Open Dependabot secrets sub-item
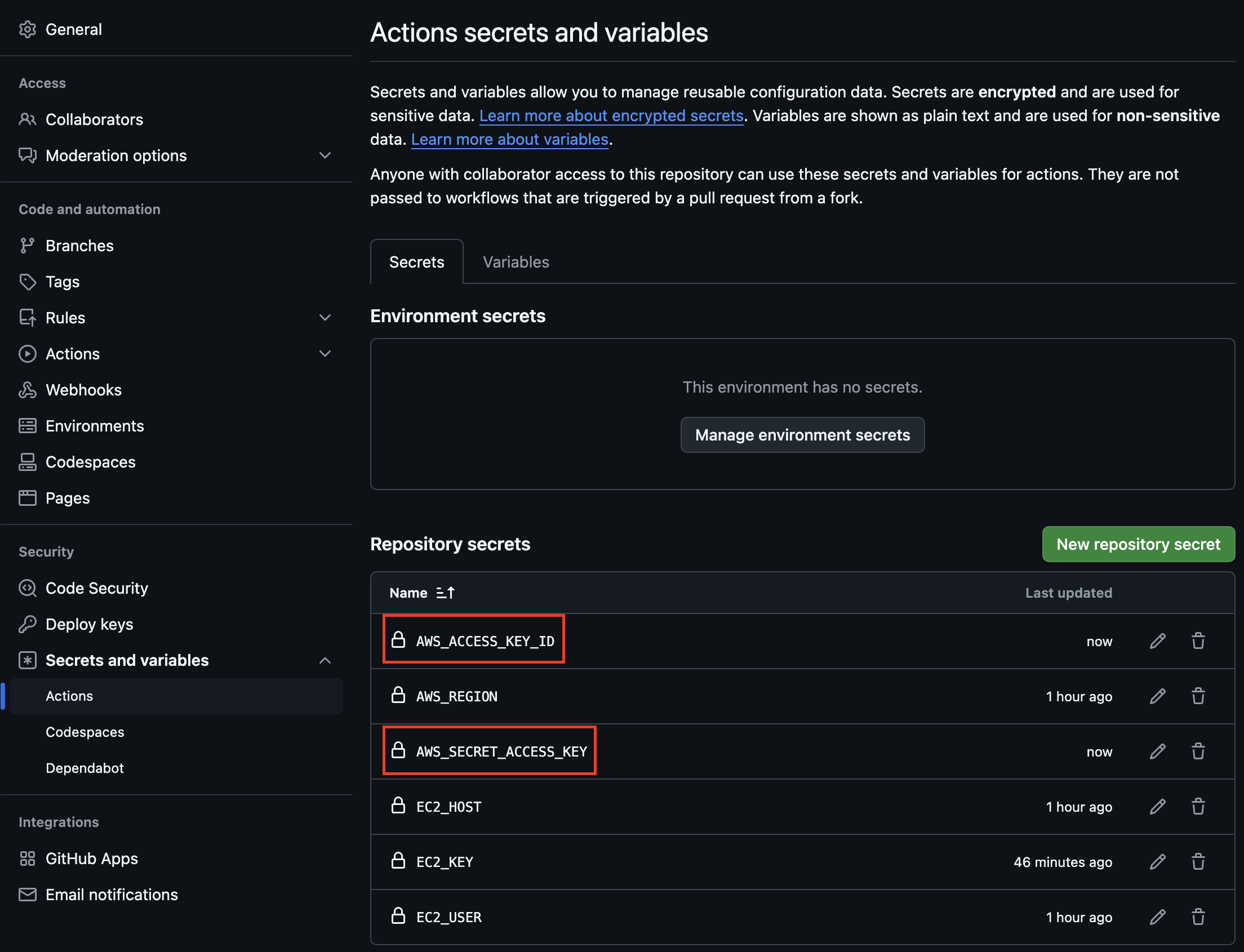 point(85,768)
